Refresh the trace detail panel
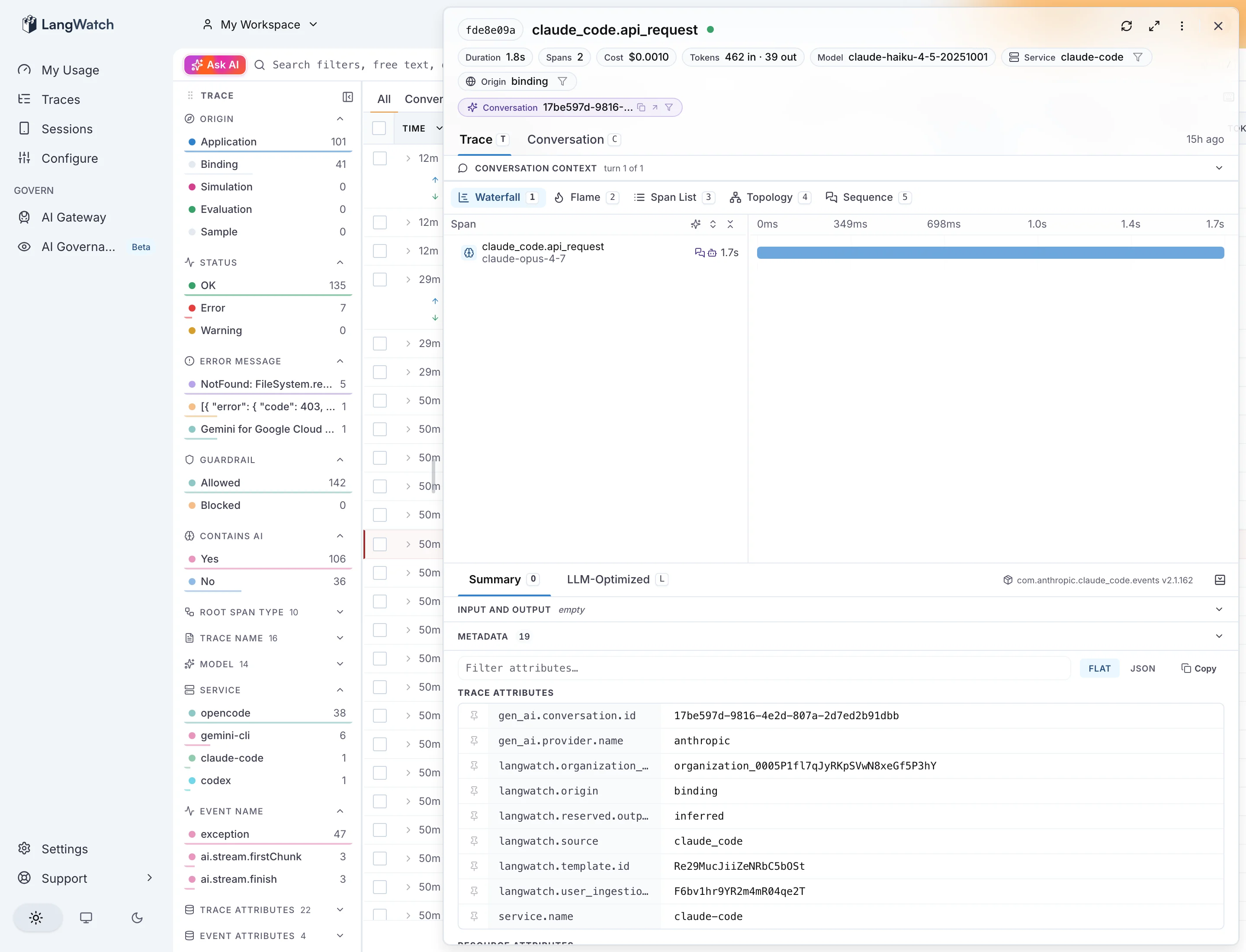1246x952 pixels. click(1127, 26)
